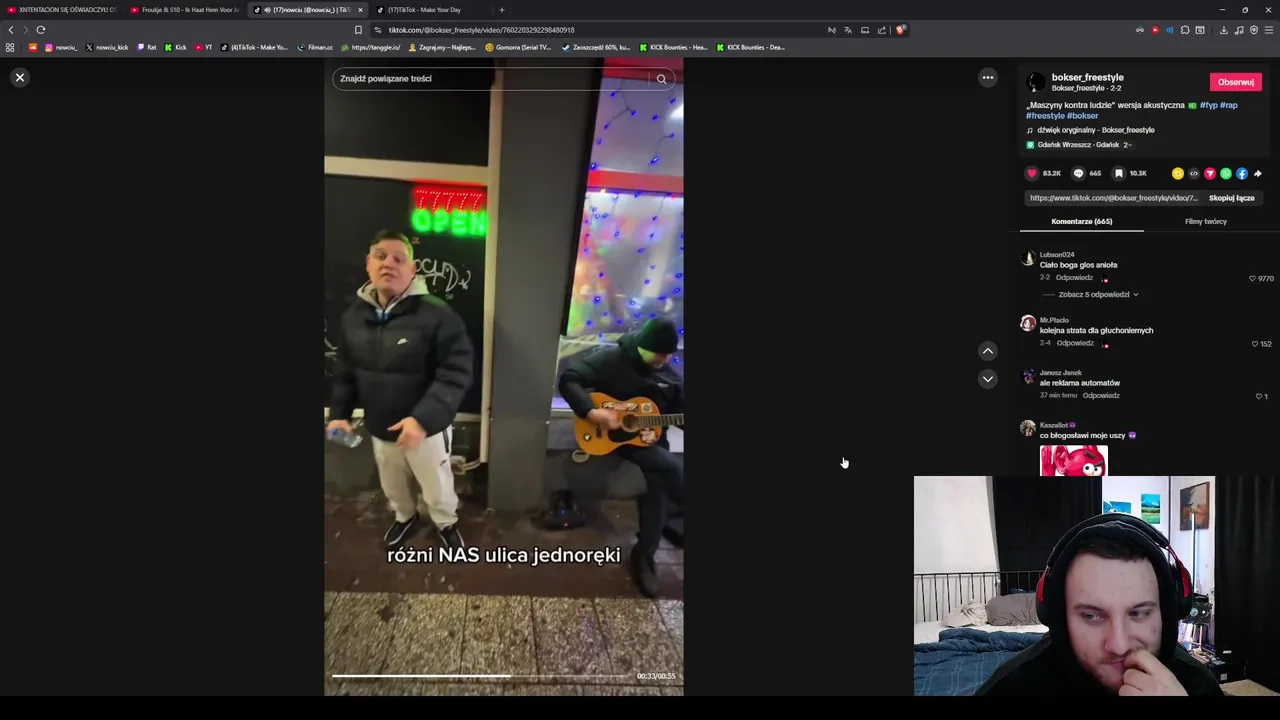Viewport: 1280px width, 720px height.
Task: Share the video via Facebook
Action: point(1241,173)
